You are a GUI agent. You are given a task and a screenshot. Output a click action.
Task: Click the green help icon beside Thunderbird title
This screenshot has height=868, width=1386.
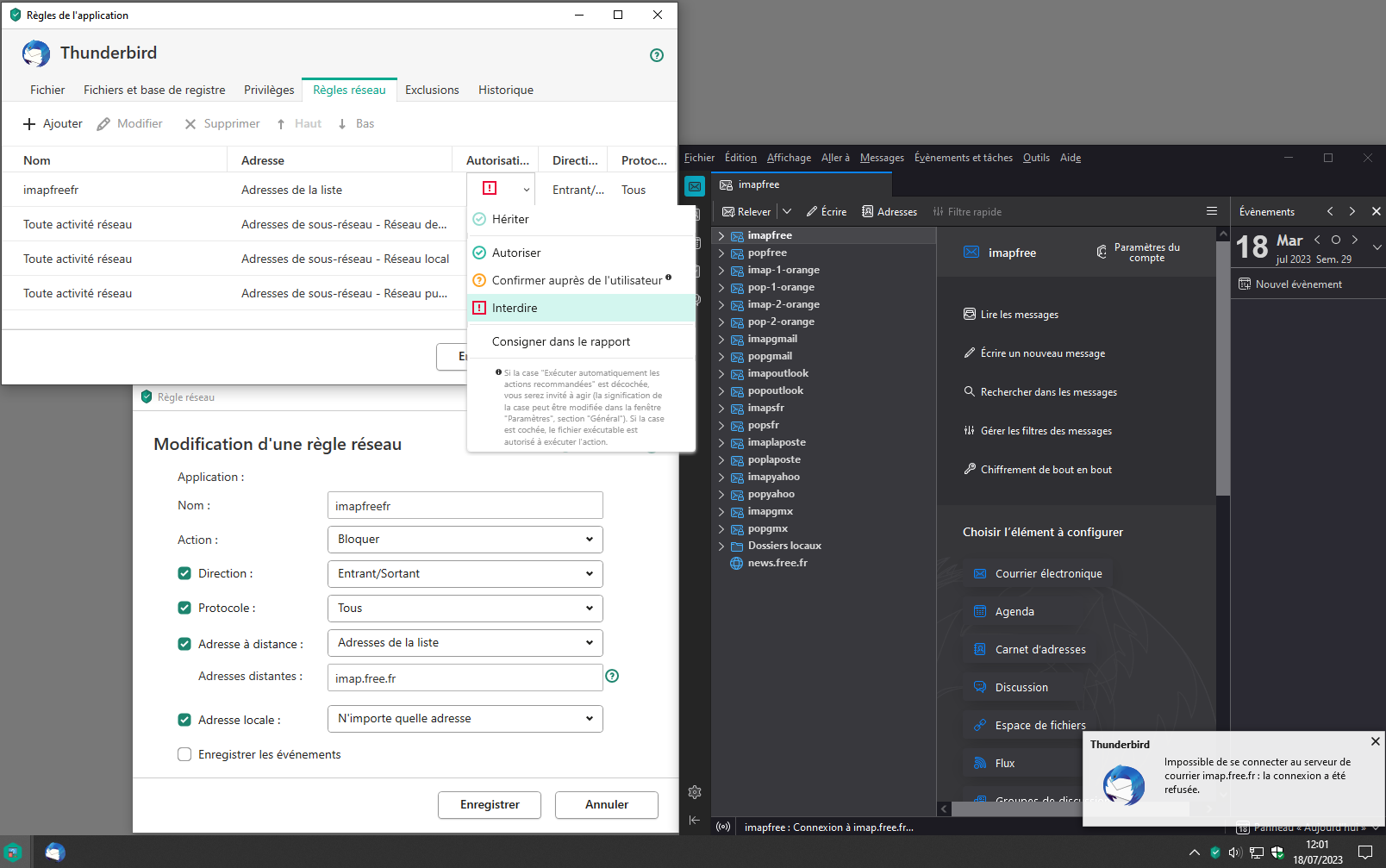pyautogui.click(x=657, y=55)
